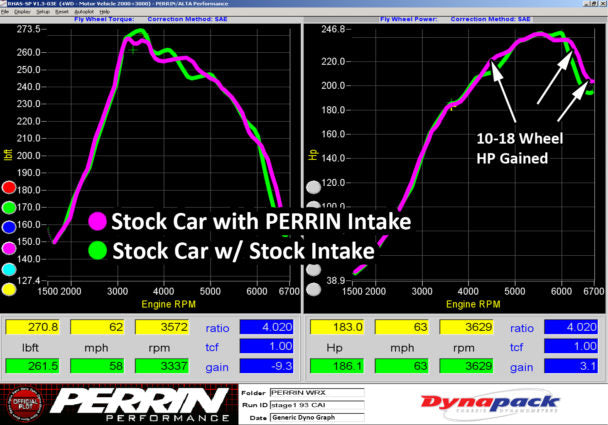Open the Display menu

(24, 11)
